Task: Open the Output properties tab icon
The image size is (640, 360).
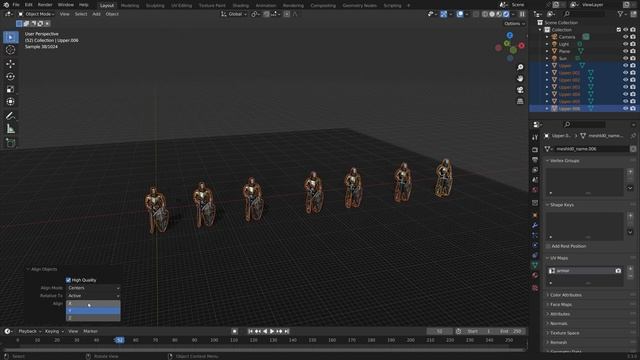Action: (x=535, y=160)
